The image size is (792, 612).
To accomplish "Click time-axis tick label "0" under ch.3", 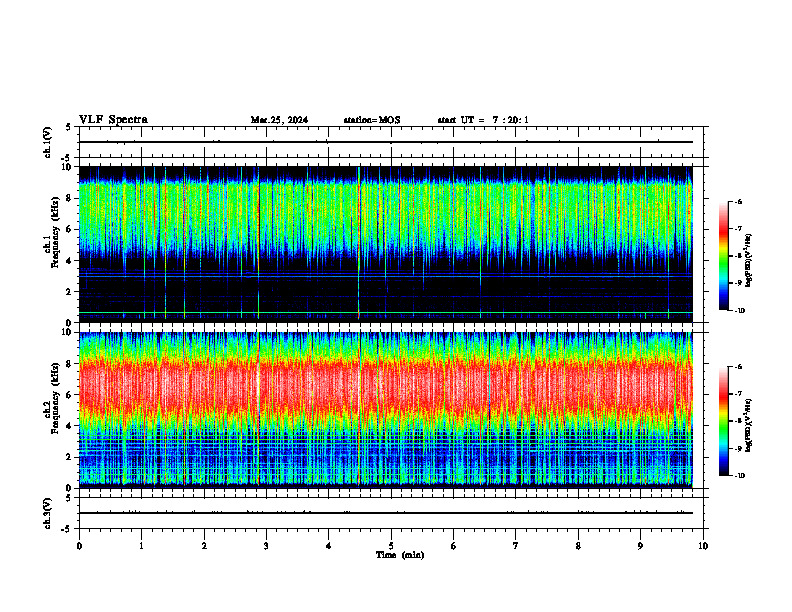I will click(x=79, y=546).
